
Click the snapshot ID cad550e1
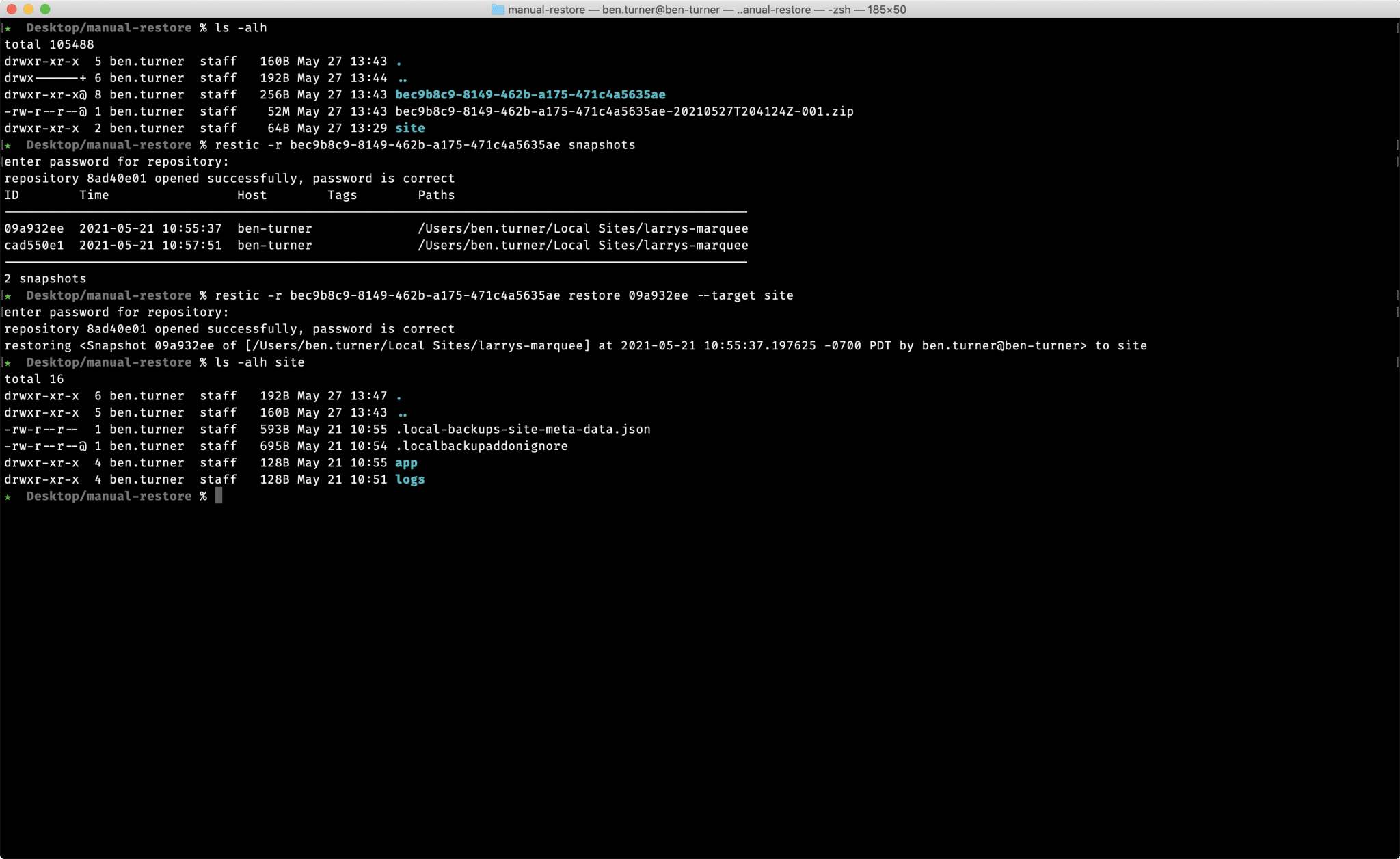click(x=33, y=245)
